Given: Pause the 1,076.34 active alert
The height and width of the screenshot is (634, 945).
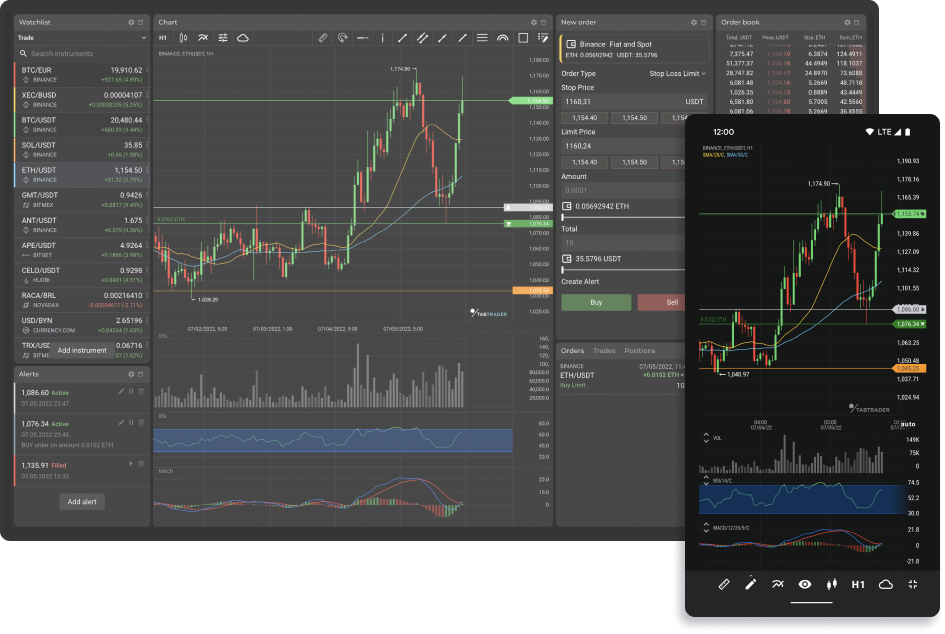Looking at the screenshot, I should click(131, 423).
